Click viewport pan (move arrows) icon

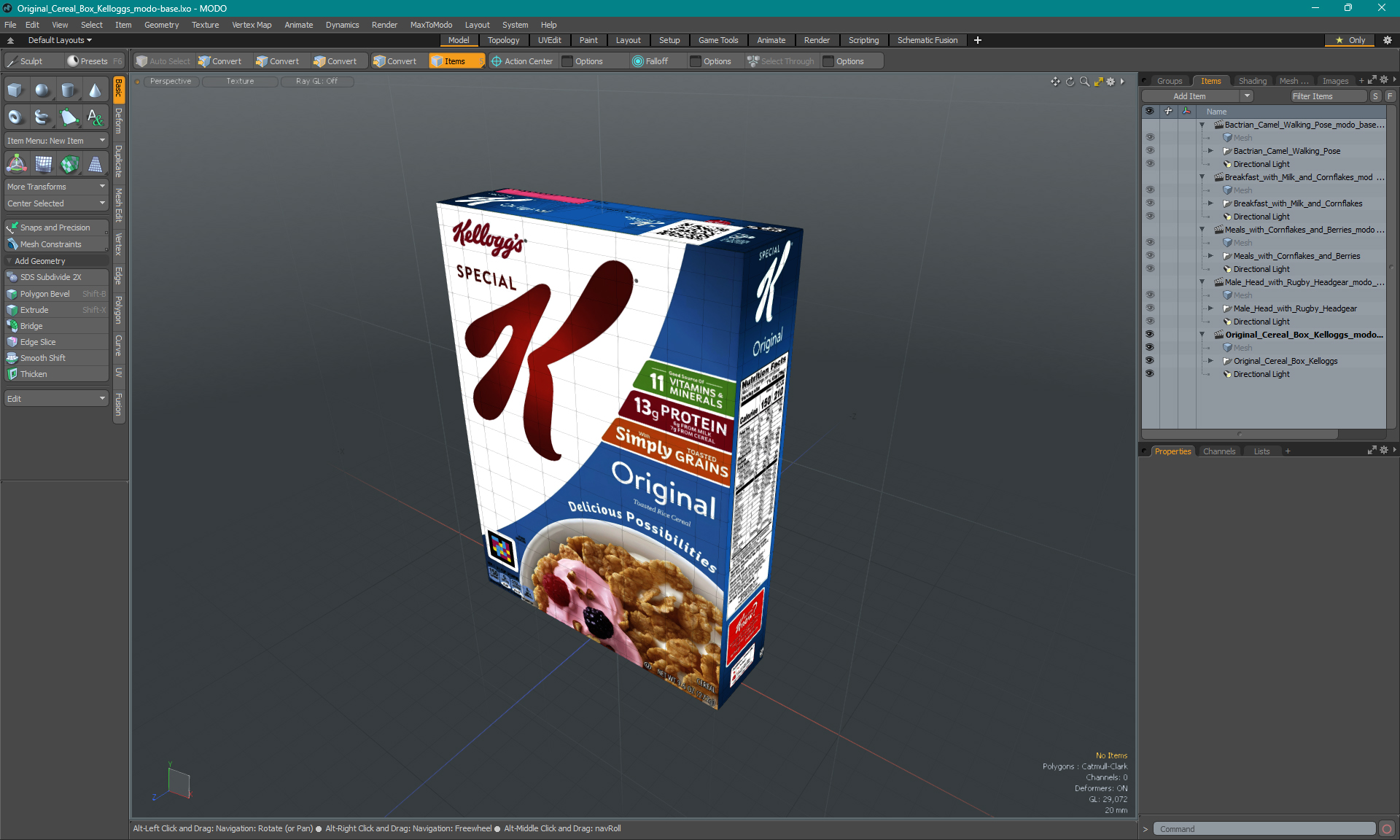click(x=1055, y=82)
